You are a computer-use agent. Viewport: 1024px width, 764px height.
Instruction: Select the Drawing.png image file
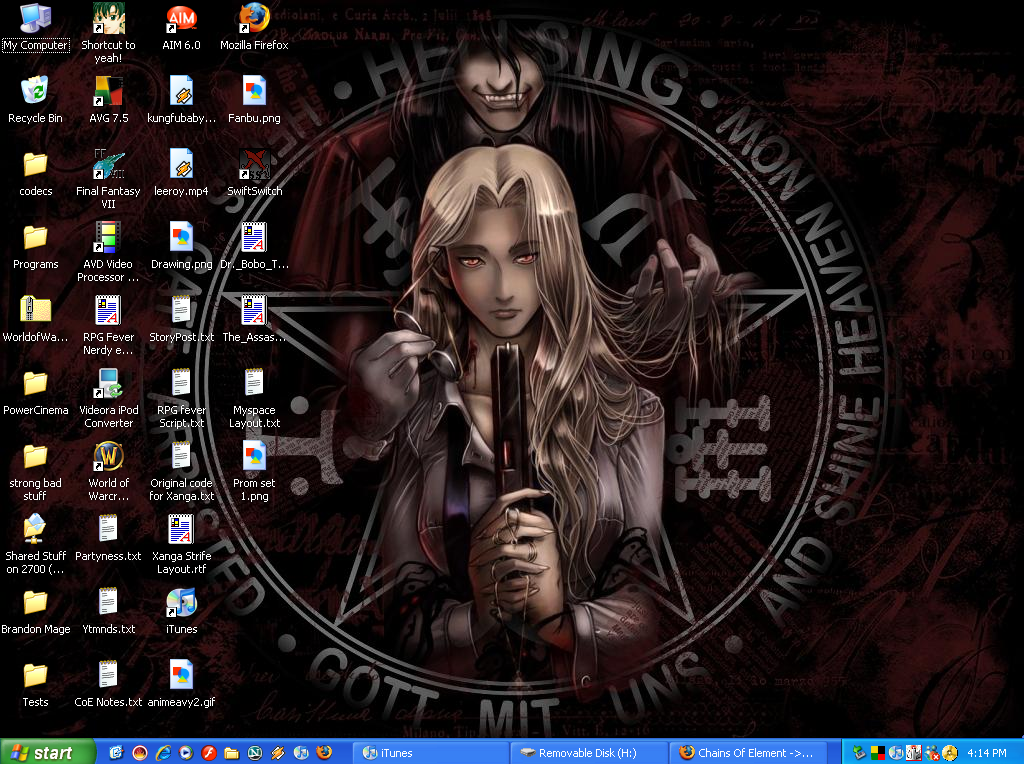181,246
